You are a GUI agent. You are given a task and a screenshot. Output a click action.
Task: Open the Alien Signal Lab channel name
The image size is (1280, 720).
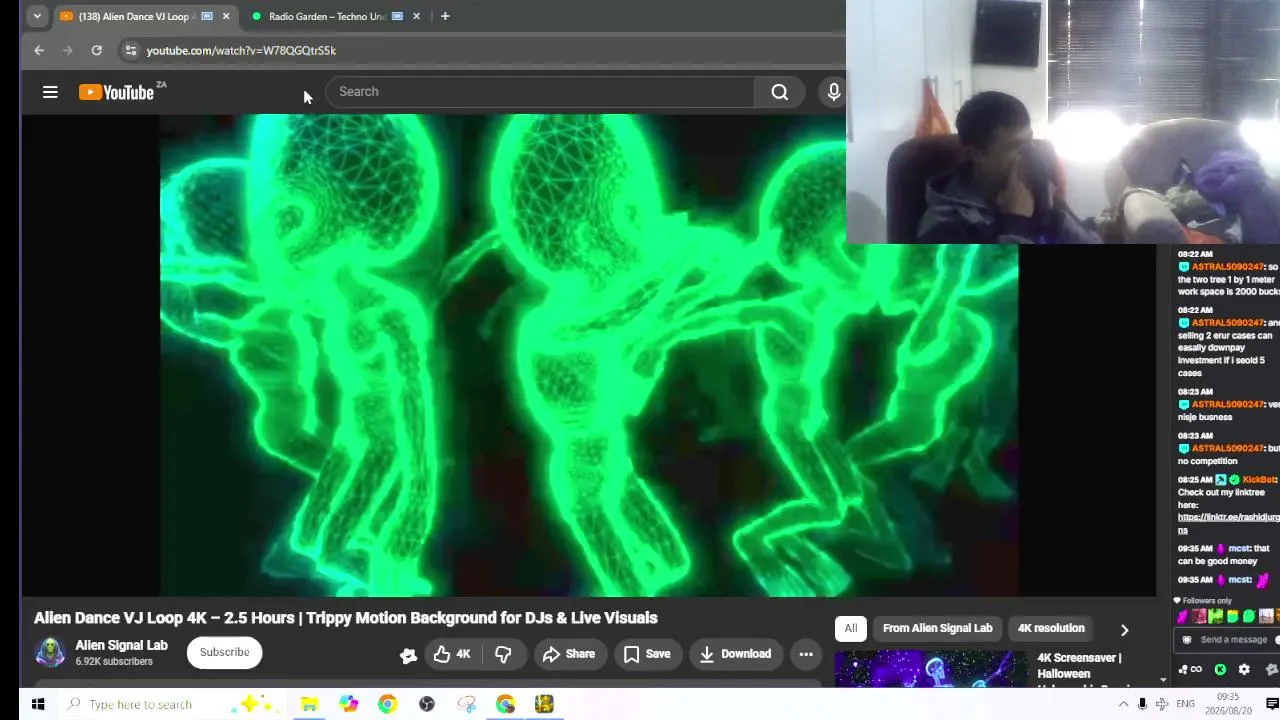tap(122, 645)
